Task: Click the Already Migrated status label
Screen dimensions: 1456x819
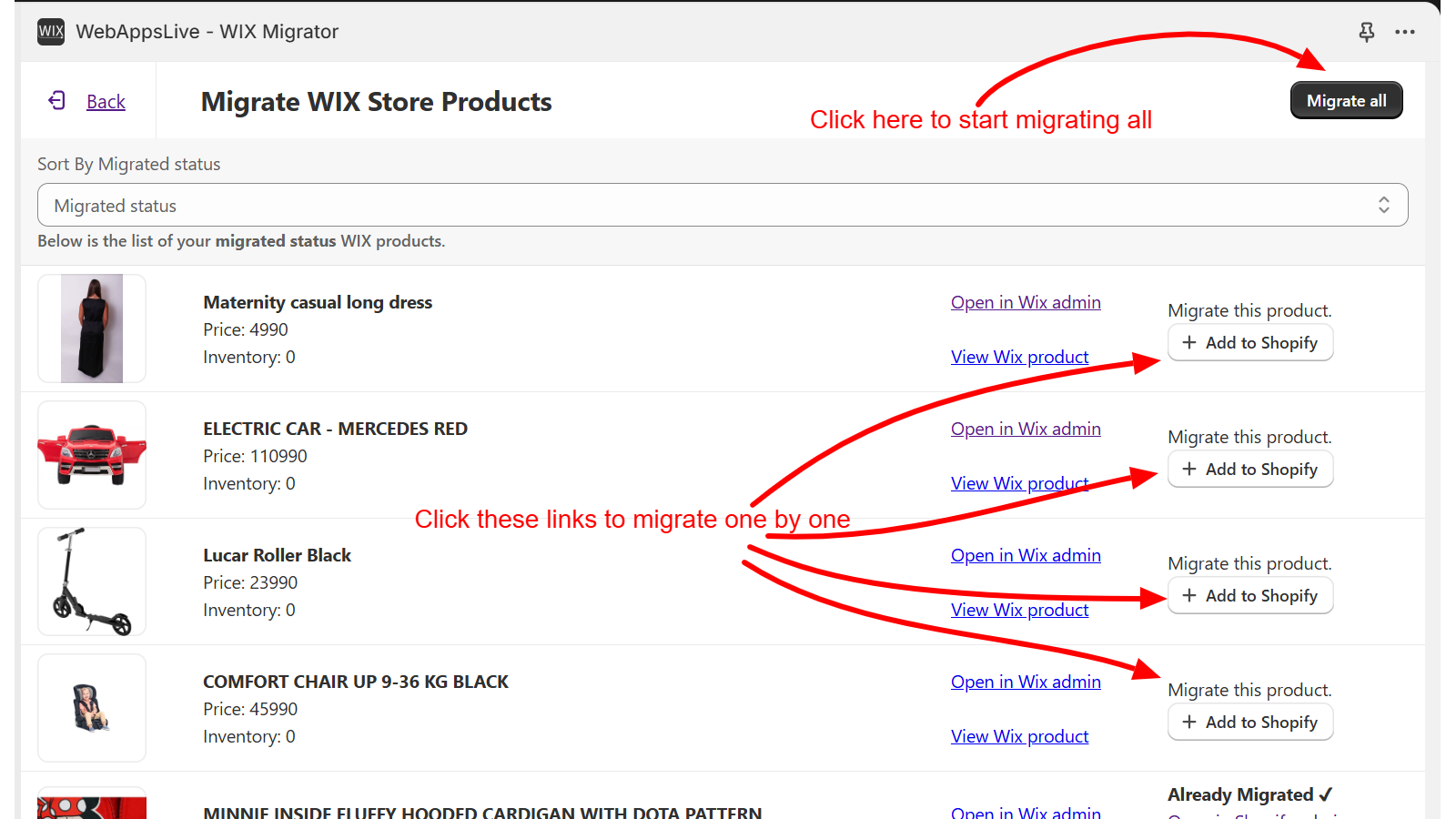Action: [1250, 794]
